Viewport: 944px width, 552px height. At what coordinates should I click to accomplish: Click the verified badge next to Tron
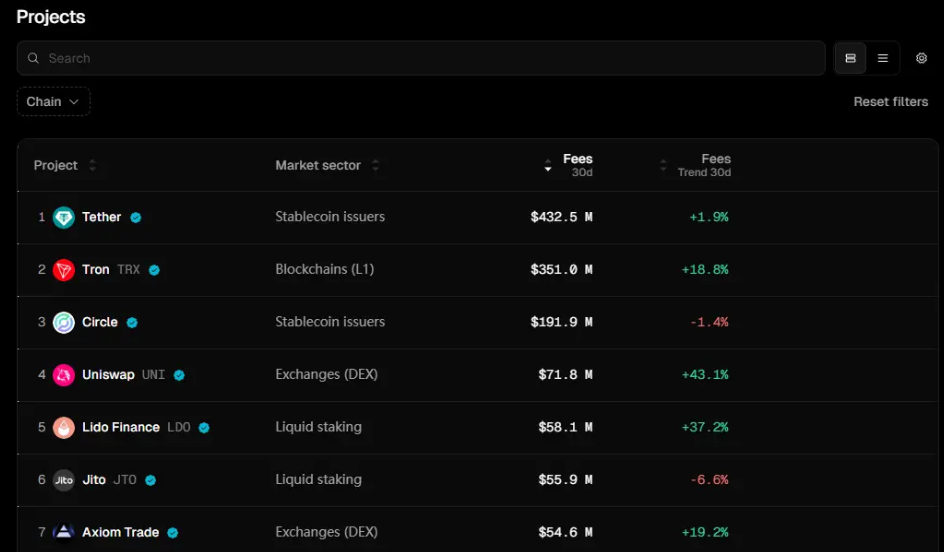pyautogui.click(x=154, y=270)
